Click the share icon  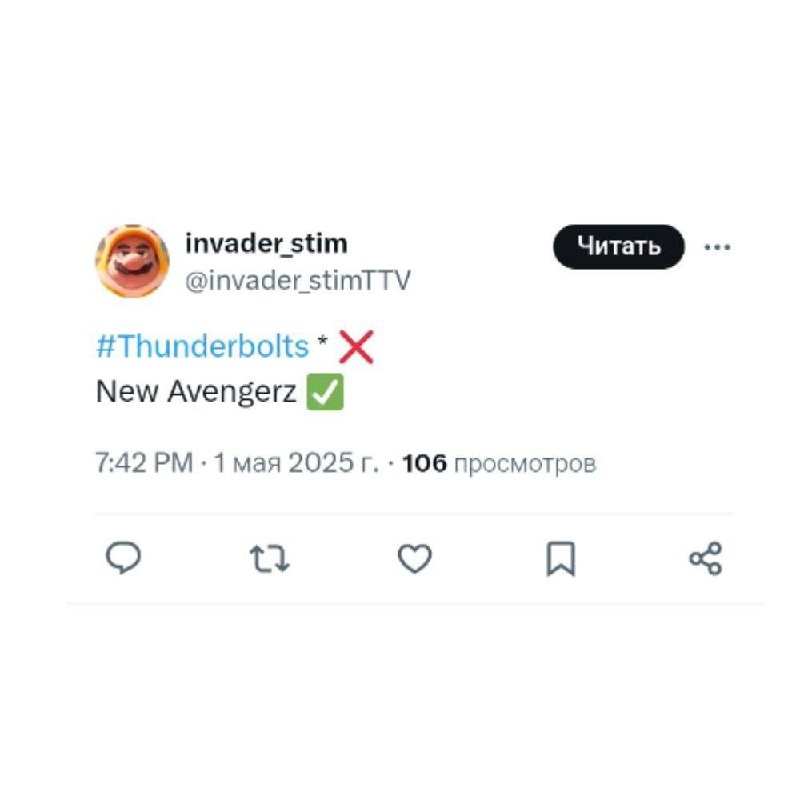[x=706, y=561]
